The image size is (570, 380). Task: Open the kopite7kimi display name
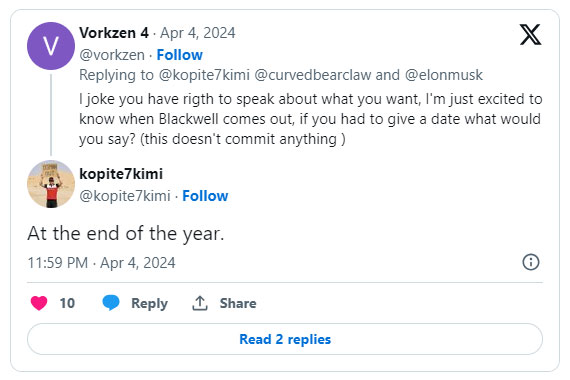(x=121, y=174)
